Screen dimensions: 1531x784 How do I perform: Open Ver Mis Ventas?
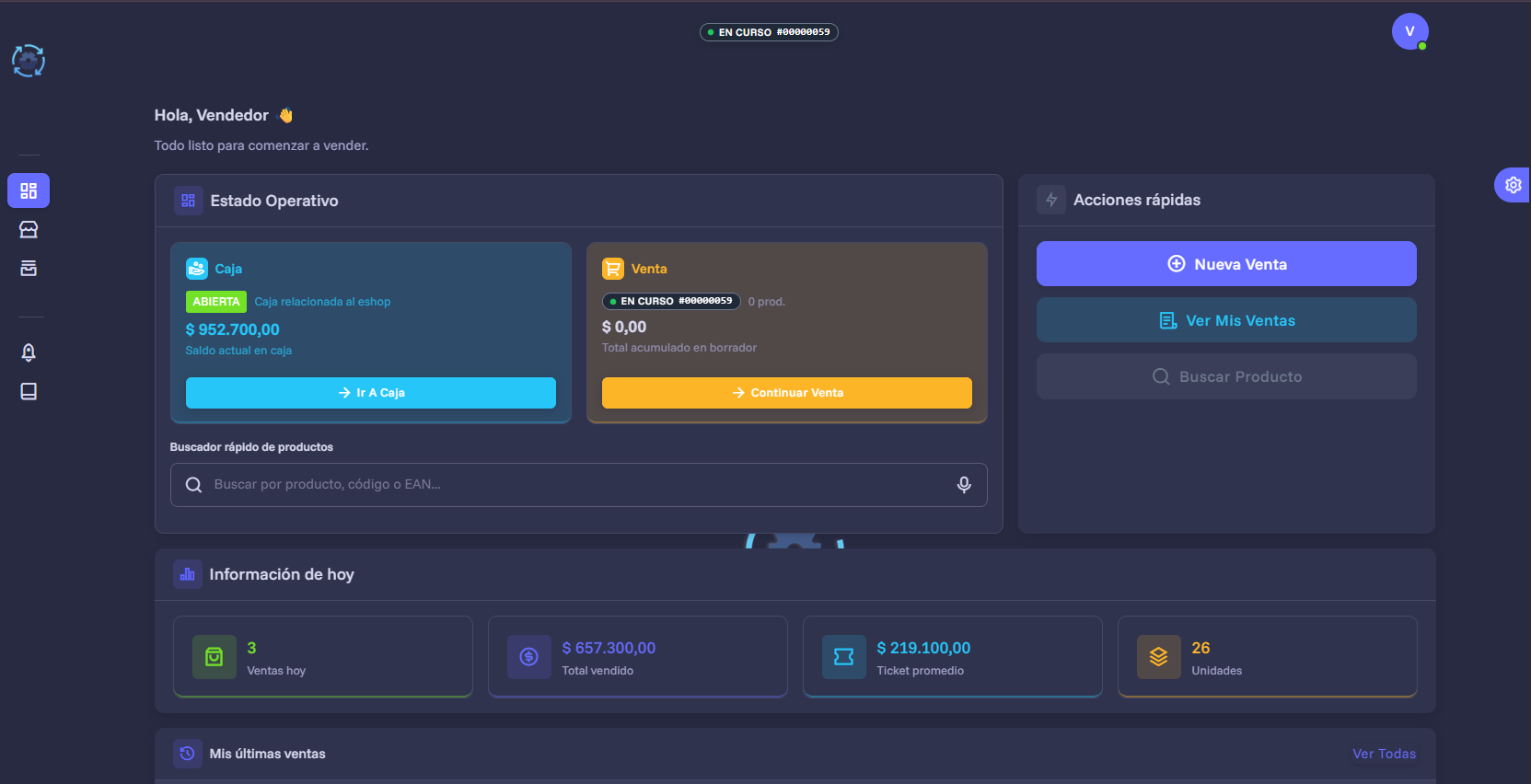[x=1226, y=320]
